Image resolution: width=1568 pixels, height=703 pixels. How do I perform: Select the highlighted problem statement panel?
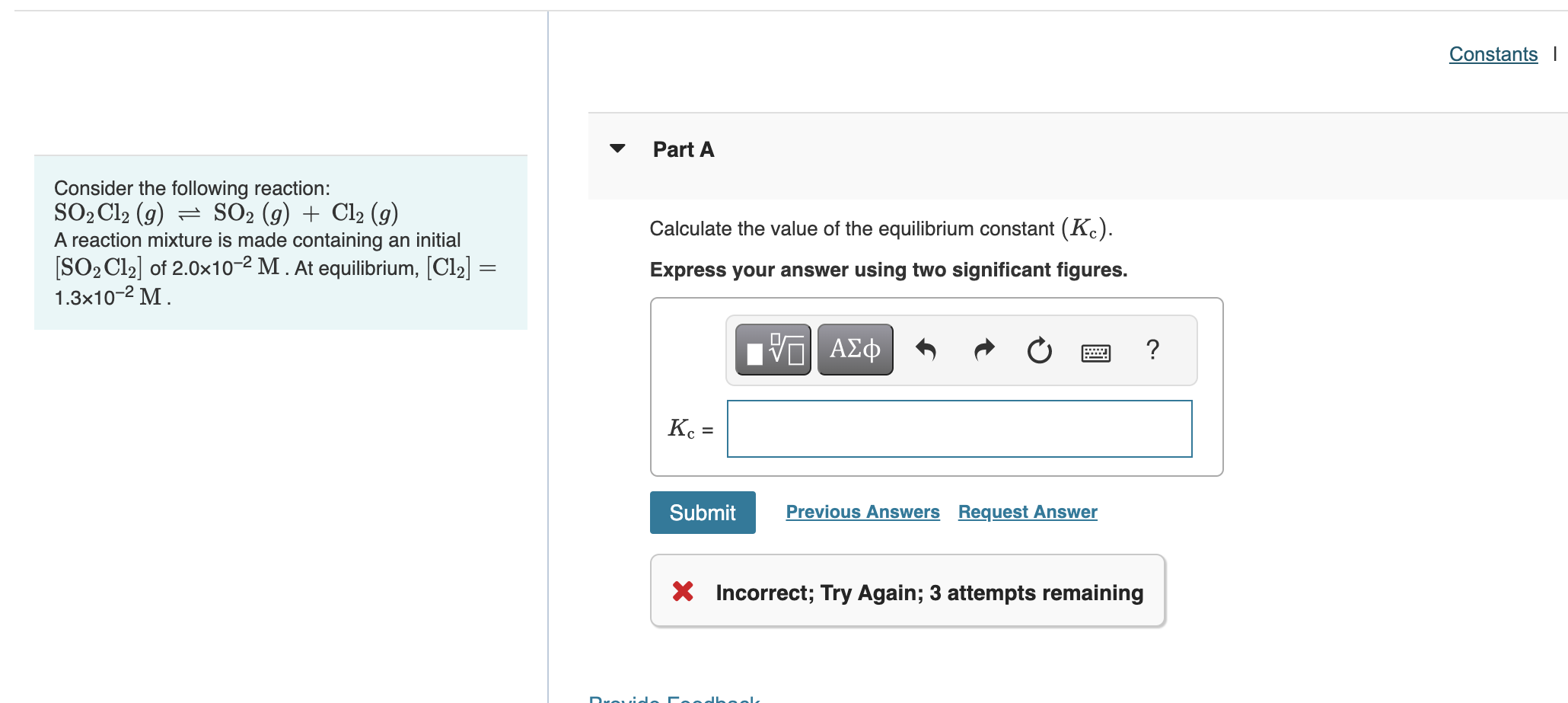(280, 242)
